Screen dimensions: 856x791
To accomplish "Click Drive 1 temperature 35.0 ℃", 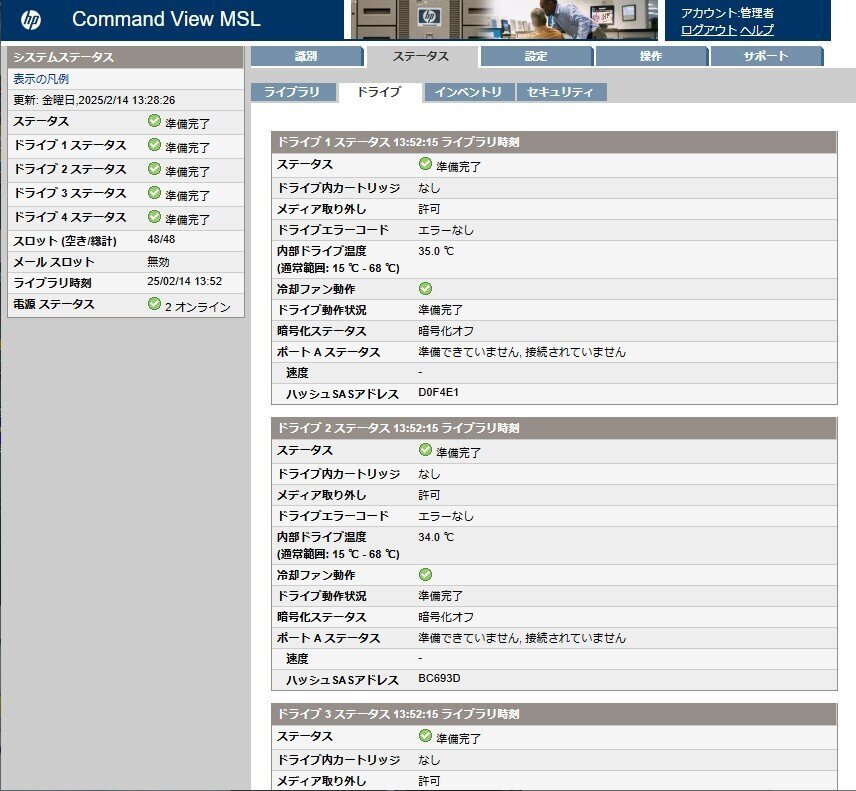I will point(436,251).
